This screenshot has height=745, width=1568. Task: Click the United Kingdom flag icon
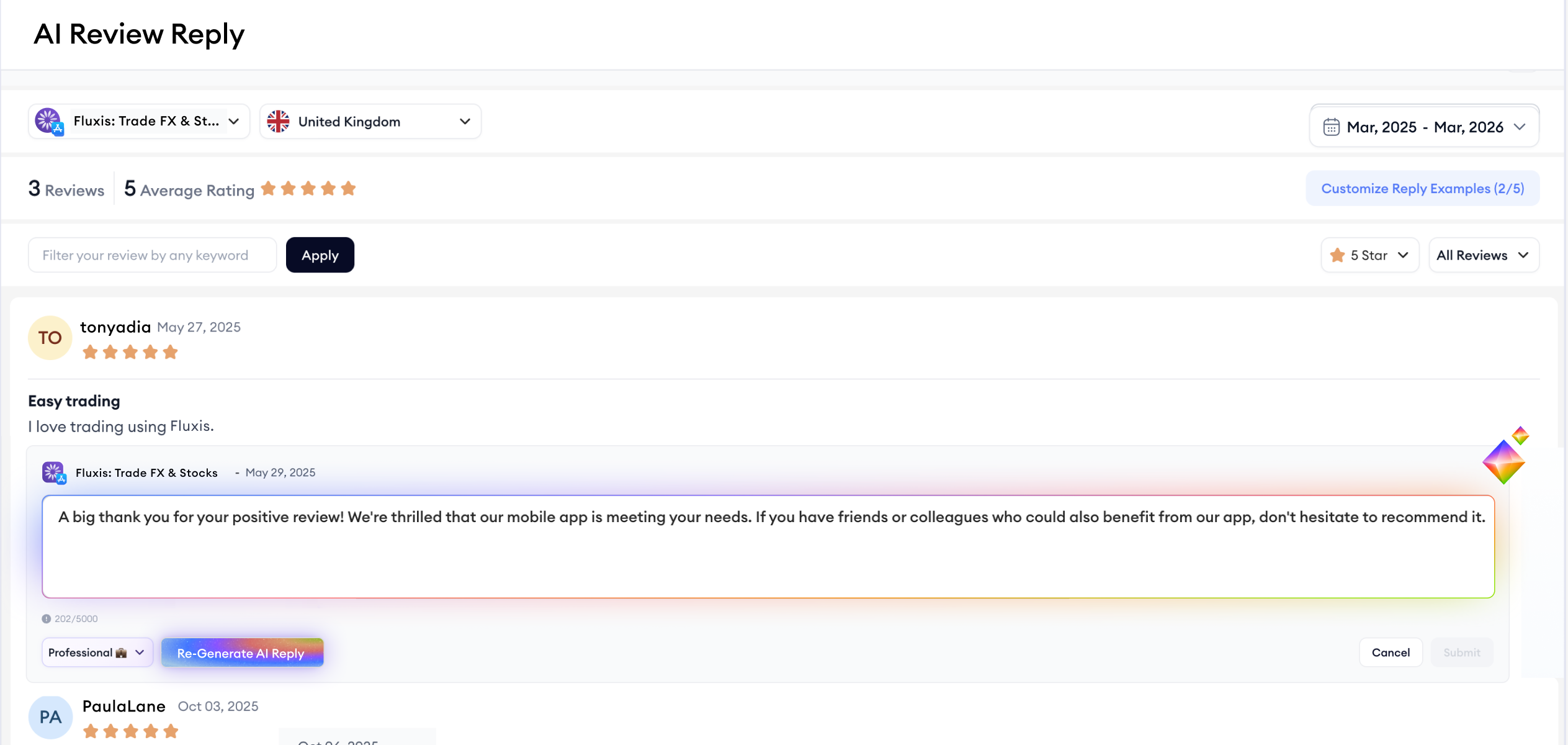tap(278, 122)
